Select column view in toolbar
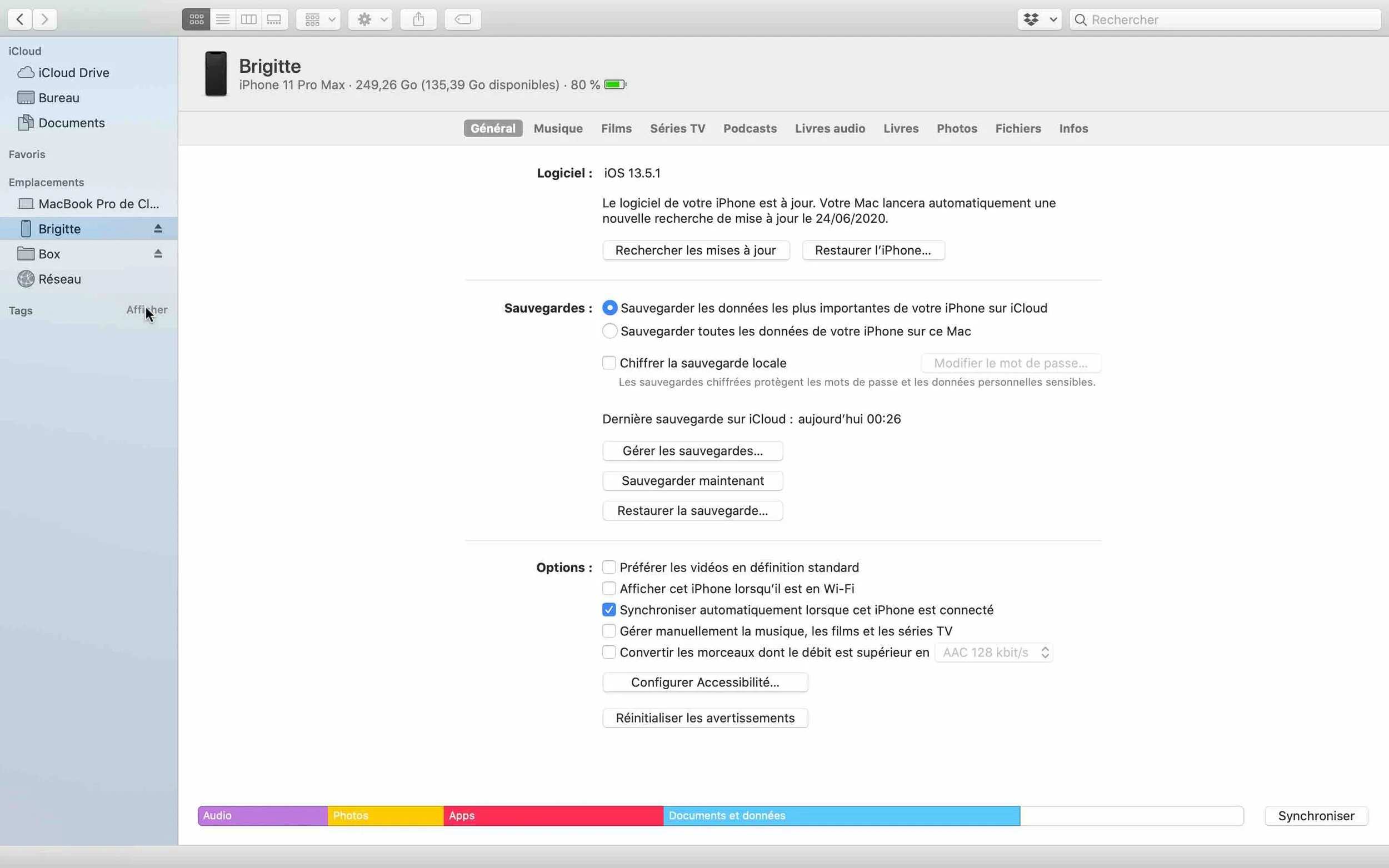The image size is (1389, 868). click(248, 19)
